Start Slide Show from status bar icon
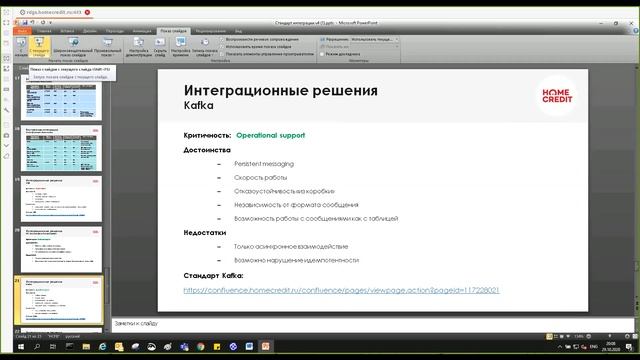 pos(568,336)
